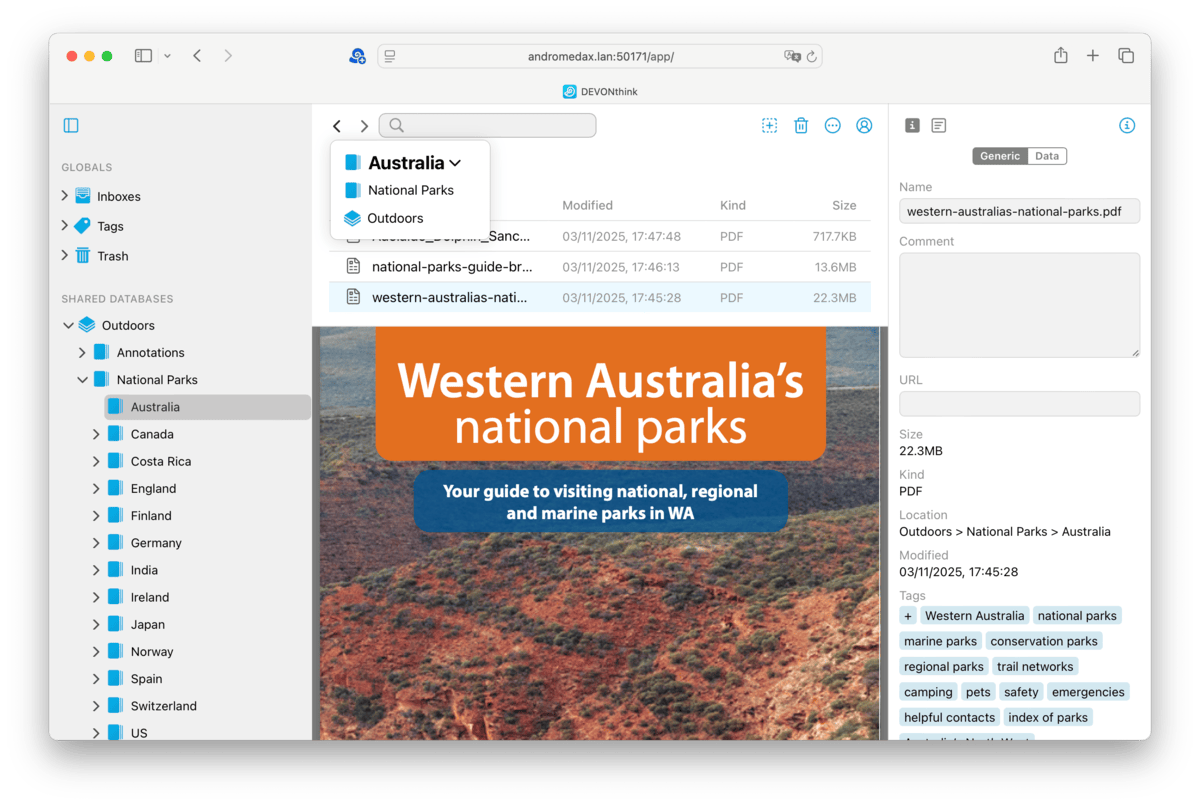Screen dimensions: 1200x805
Task: Choose Outdoors in the path popup
Action: pos(395,218)
